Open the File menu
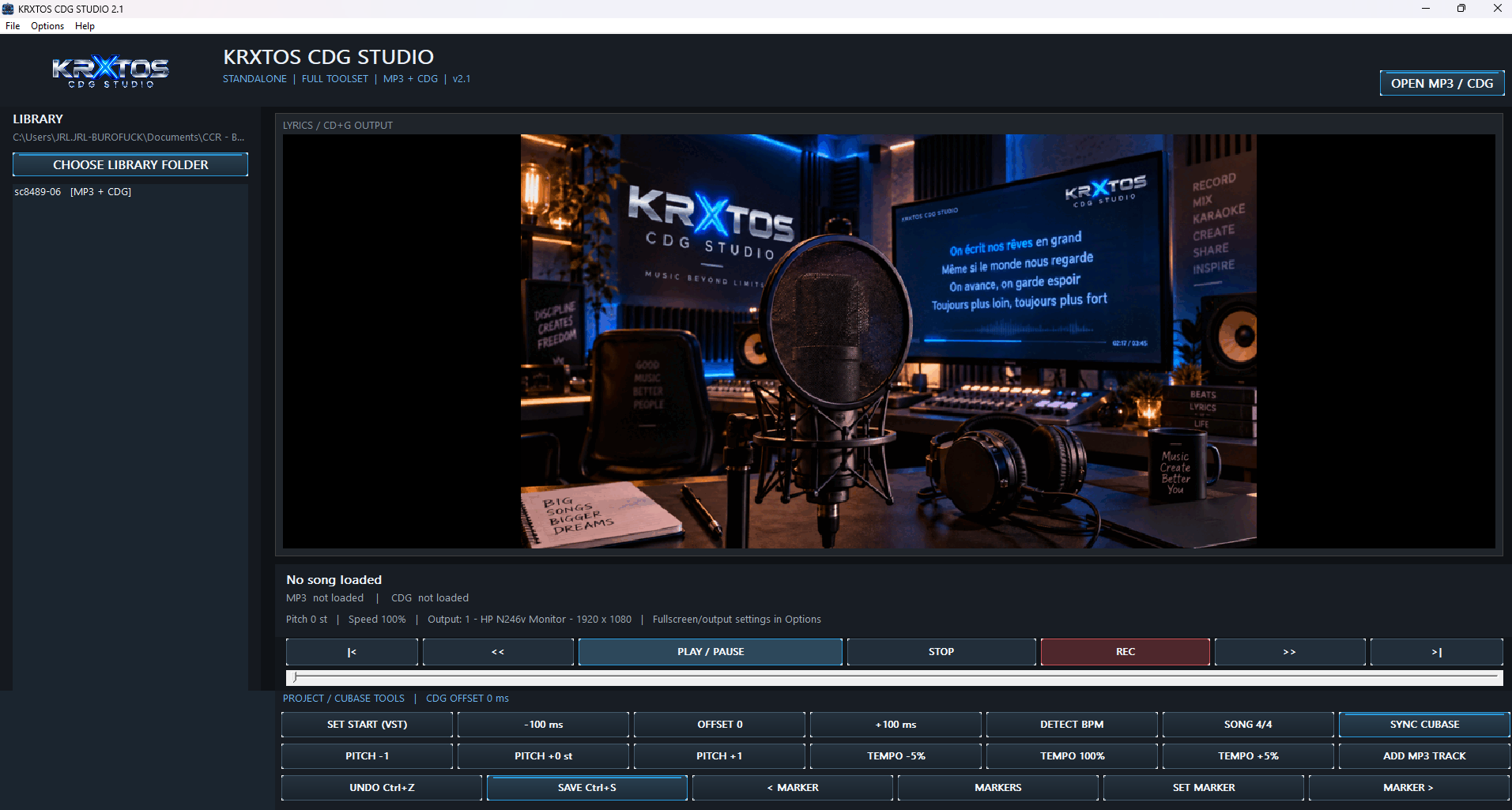 (13, 26)
